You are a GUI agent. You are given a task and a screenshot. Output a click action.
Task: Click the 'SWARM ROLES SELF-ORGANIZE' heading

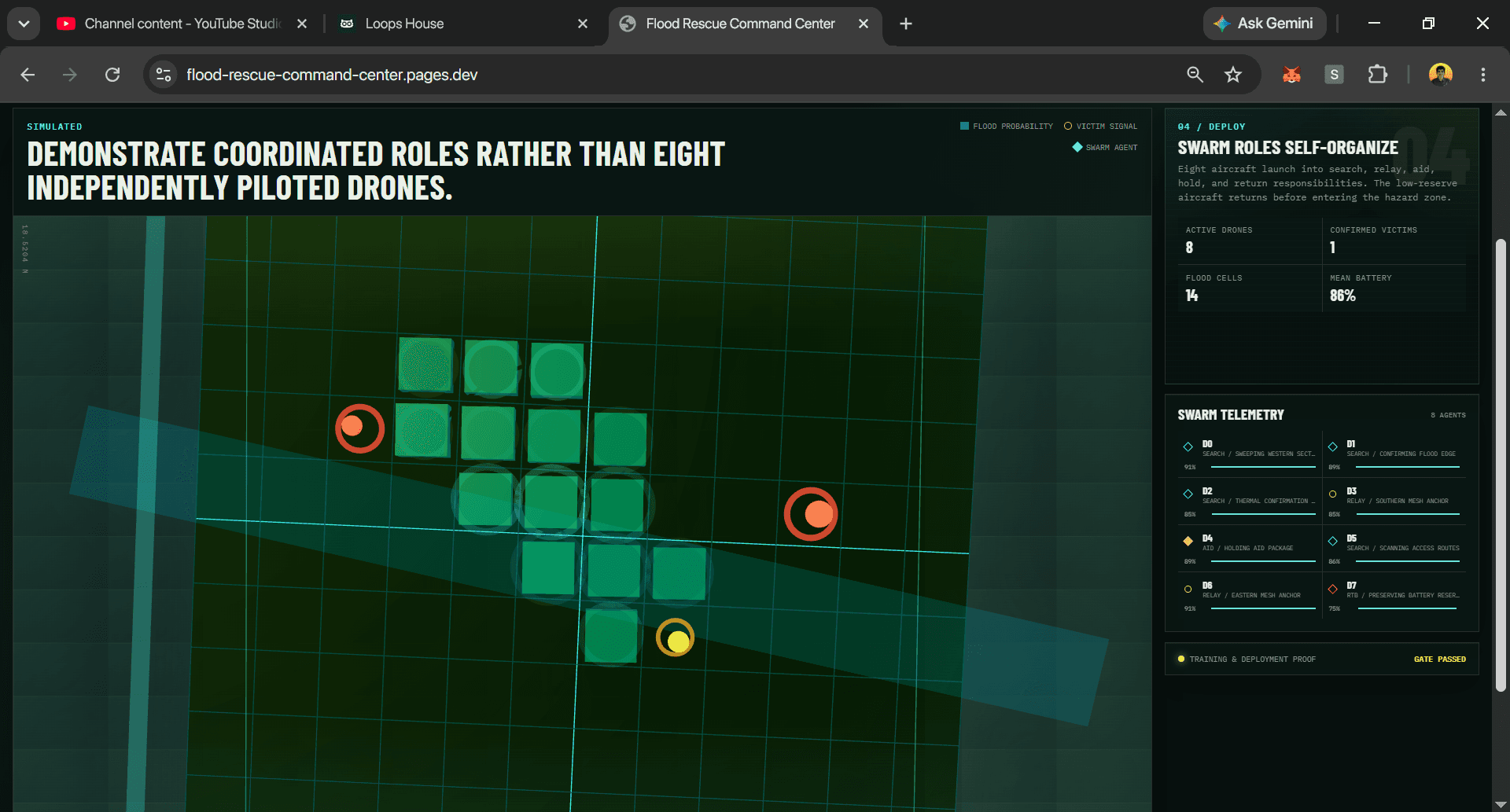[1287, 148]
